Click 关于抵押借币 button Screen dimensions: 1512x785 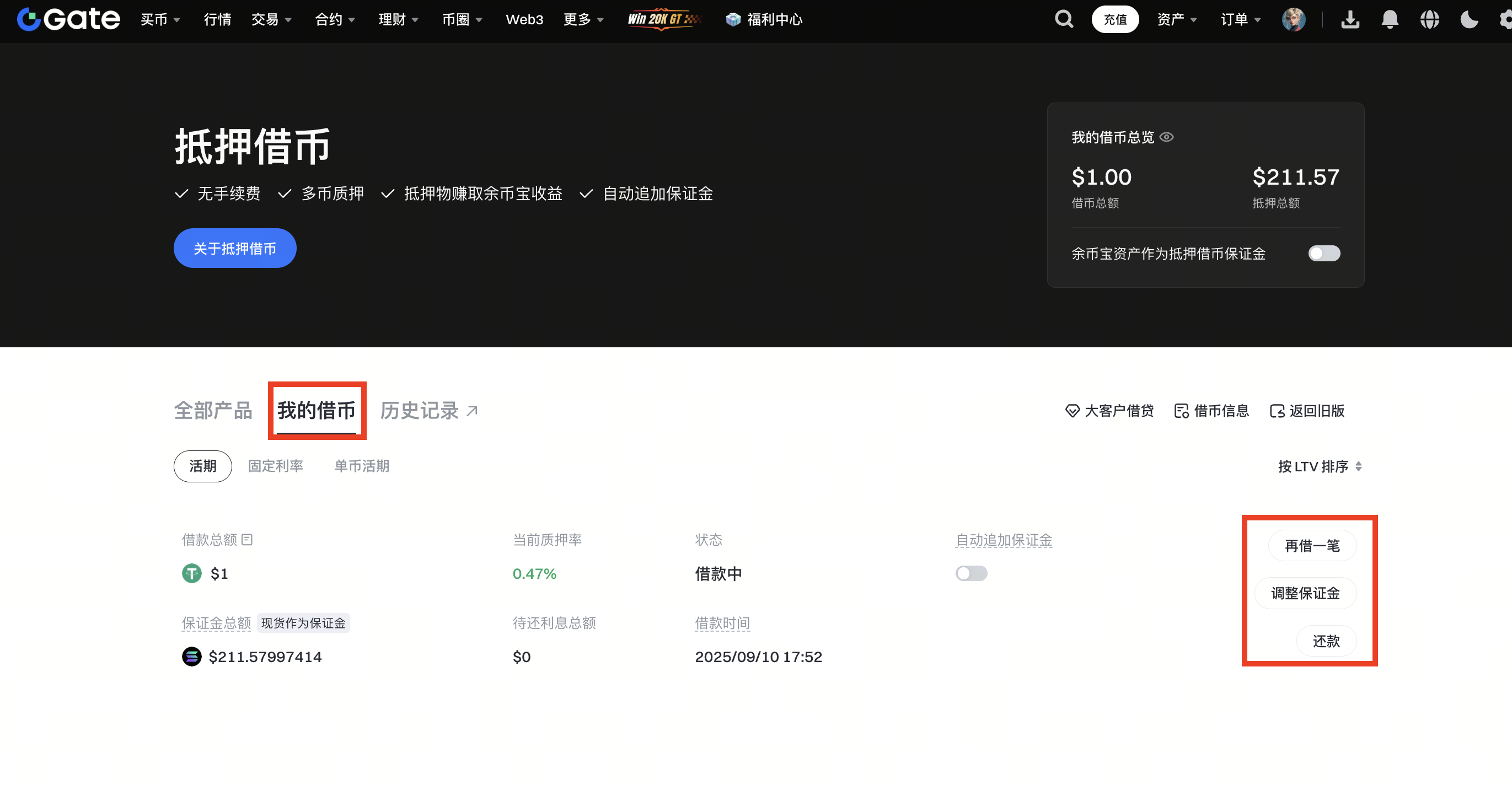click(x=235, y=248)
